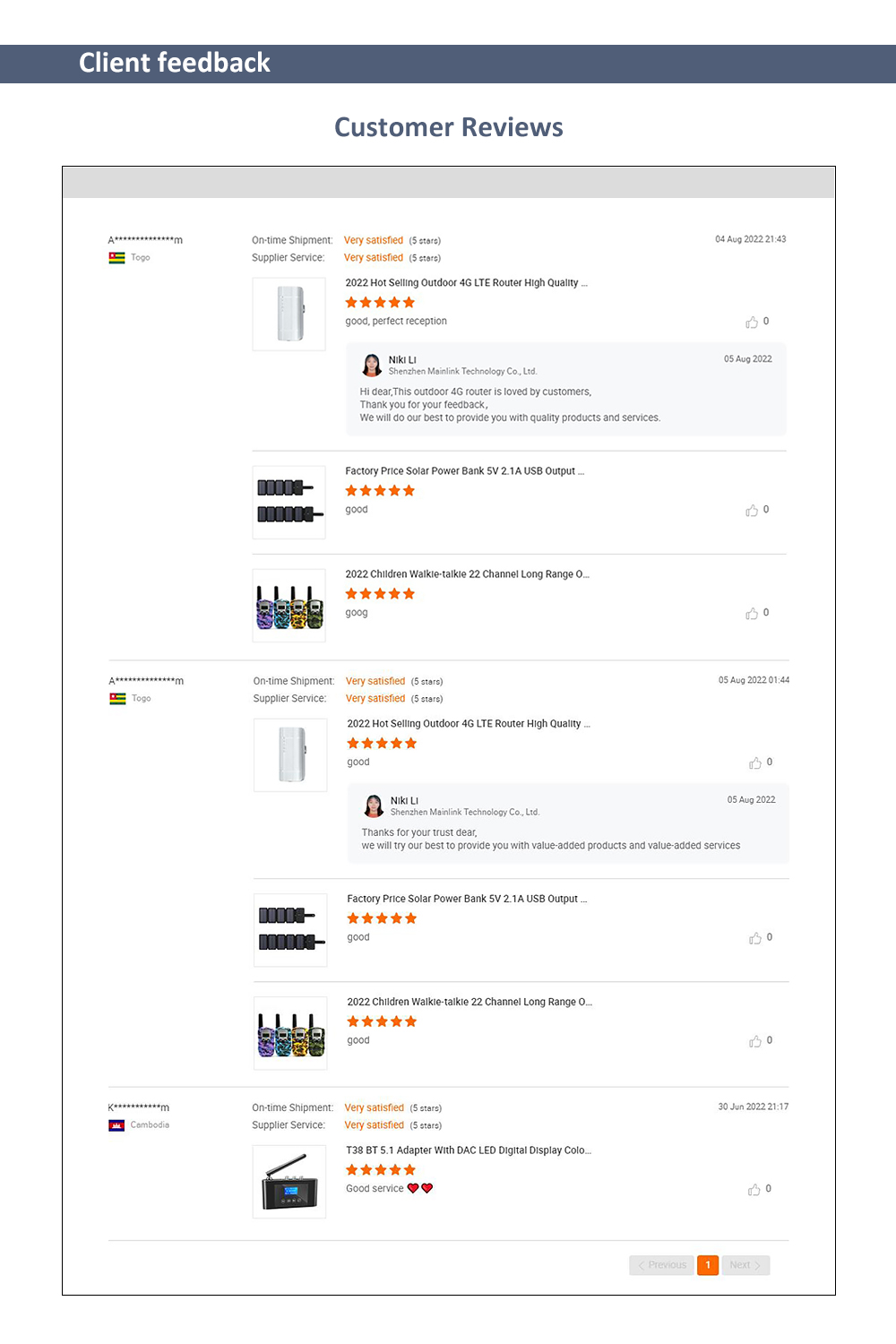The height and width of the screenshot is (1344, 896).
Task: Click the thumbs-up icon on the 4G LTE Router review
Action: click(754, 321)
